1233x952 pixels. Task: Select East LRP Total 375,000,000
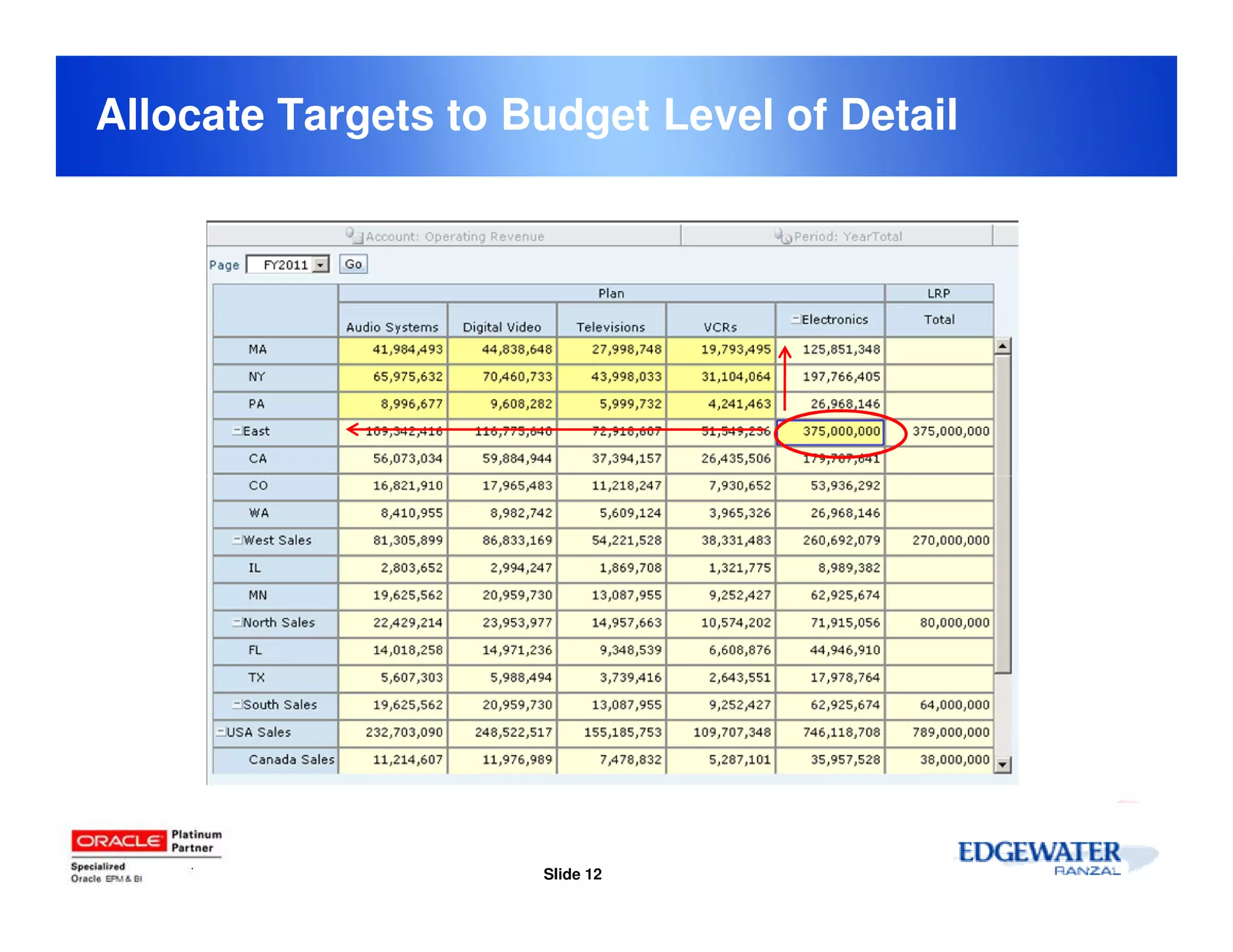[939, 431]
